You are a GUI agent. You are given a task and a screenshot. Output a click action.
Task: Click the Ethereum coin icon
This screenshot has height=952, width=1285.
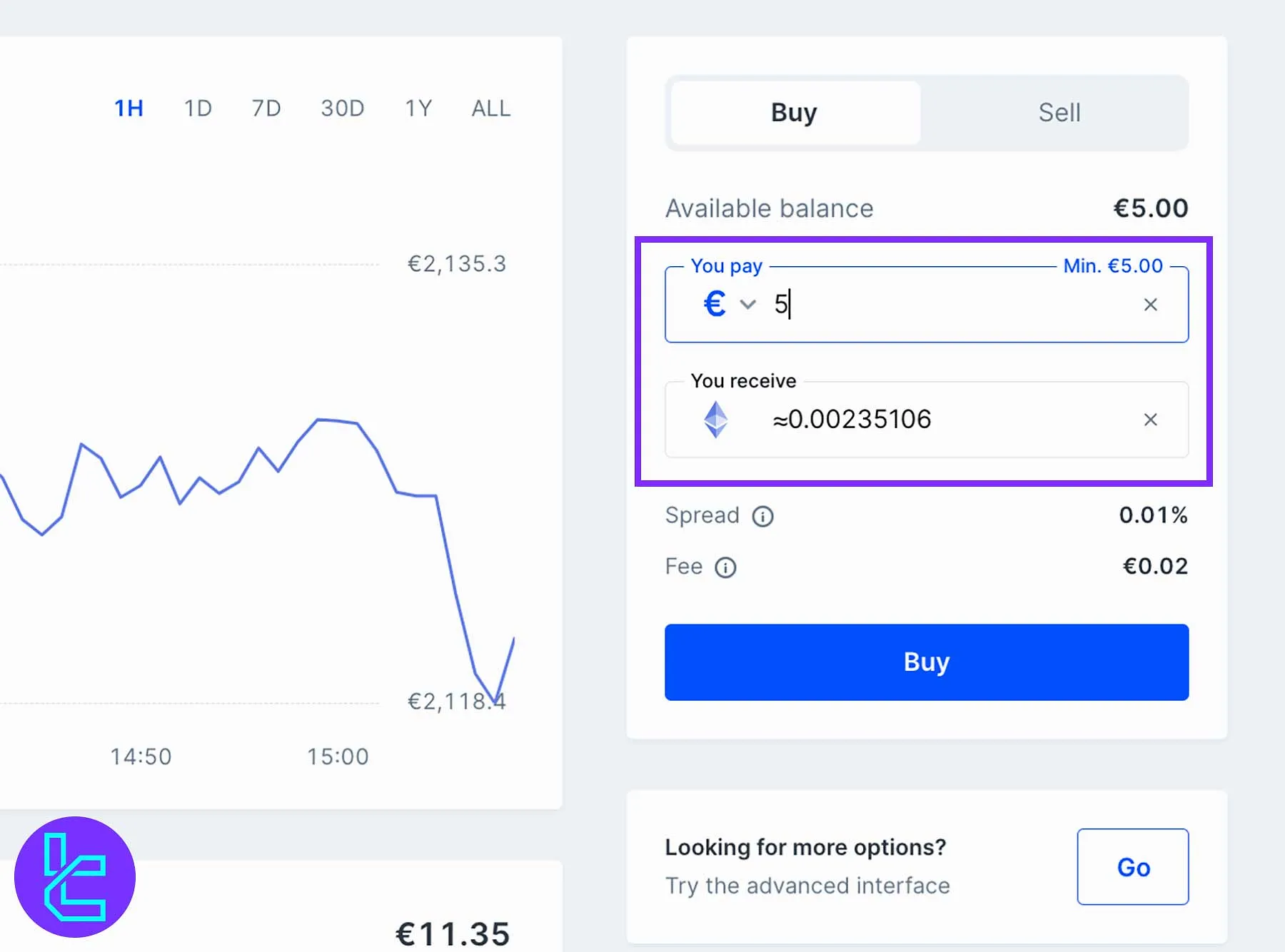pos(716,420)
